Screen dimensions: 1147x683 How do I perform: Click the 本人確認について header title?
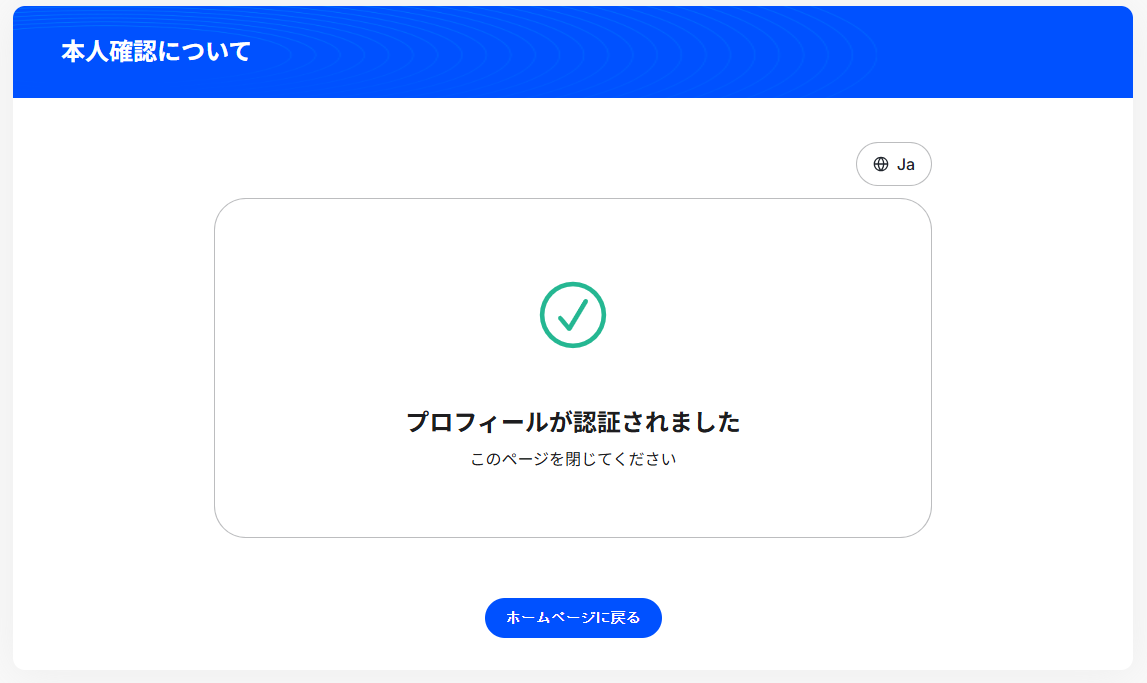pos(155,52)
